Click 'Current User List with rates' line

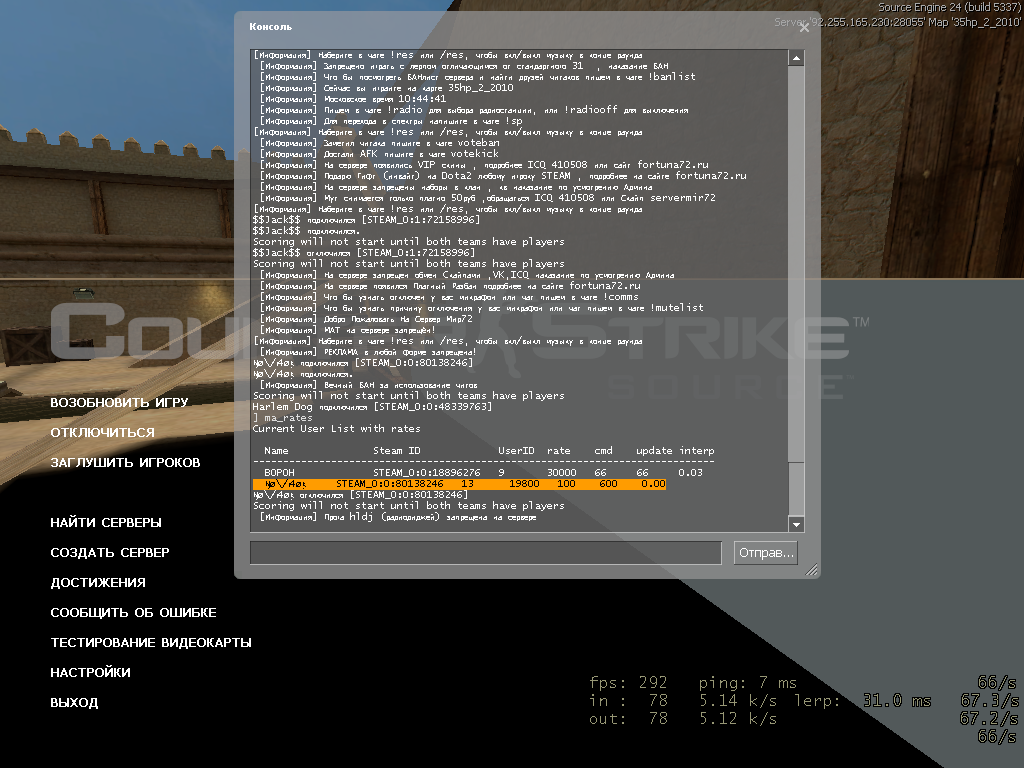pyautogui.click(x=336, y=428)
